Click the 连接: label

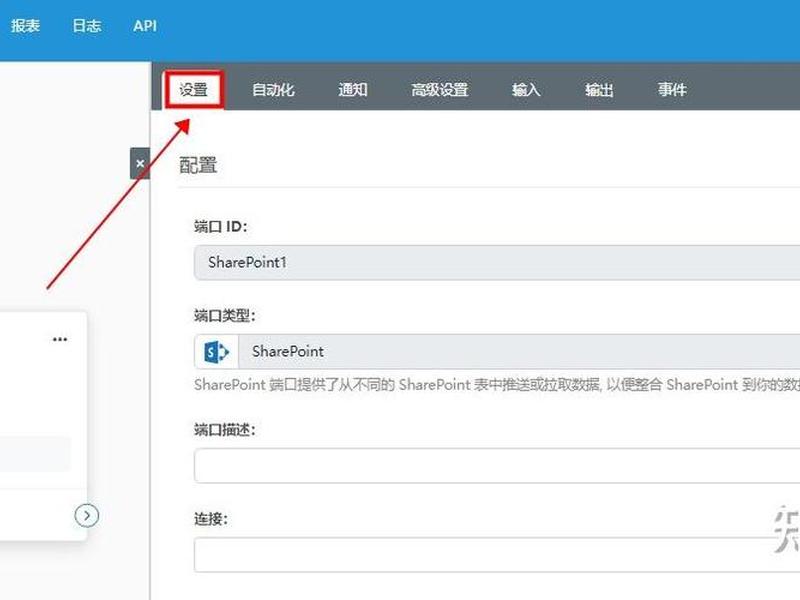(211, 519)
